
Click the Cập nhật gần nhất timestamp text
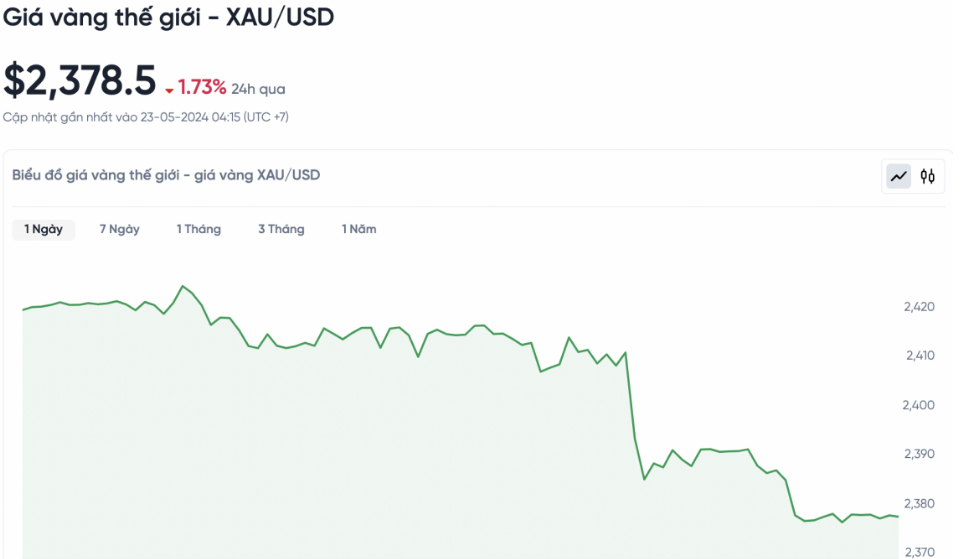pos(146,117)
